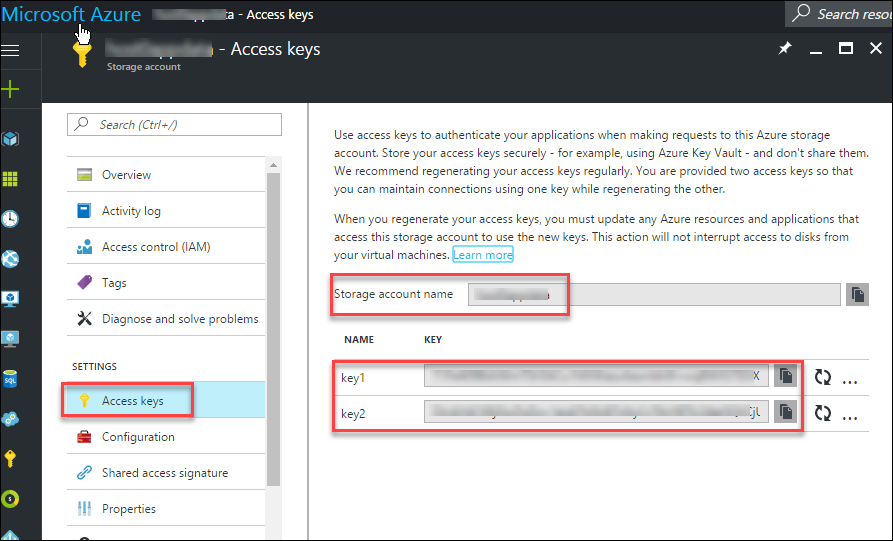The image size is (893, 541).
Task: Open the green circular sidebar icon
Action: click(10, 499)
